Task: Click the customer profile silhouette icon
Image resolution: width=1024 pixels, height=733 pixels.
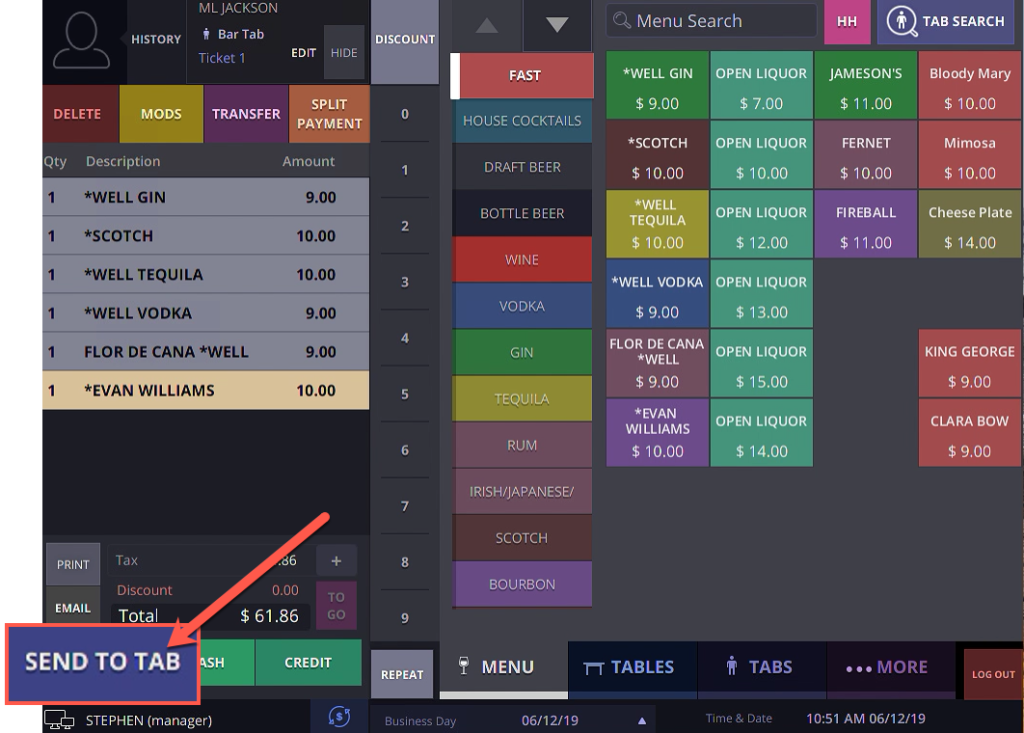Action: point(82,40)
